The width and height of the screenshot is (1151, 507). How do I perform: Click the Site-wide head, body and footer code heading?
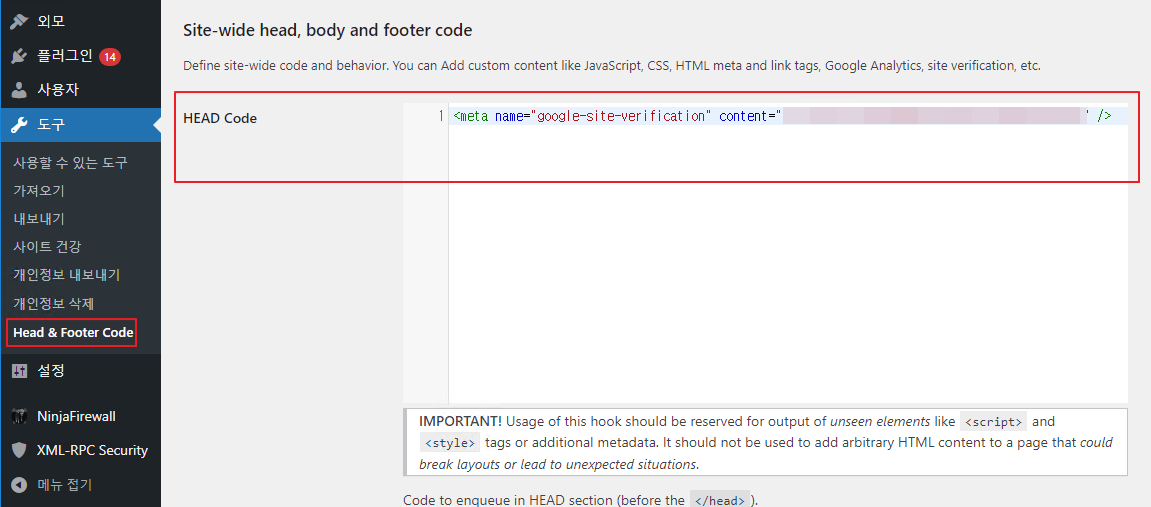tap(327, 31)
